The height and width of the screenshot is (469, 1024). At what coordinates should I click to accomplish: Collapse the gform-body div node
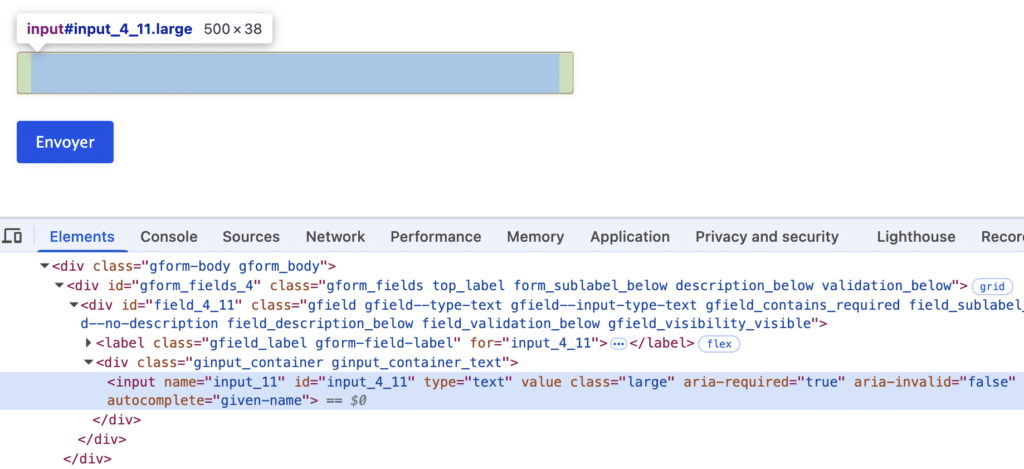coord(44,266)
